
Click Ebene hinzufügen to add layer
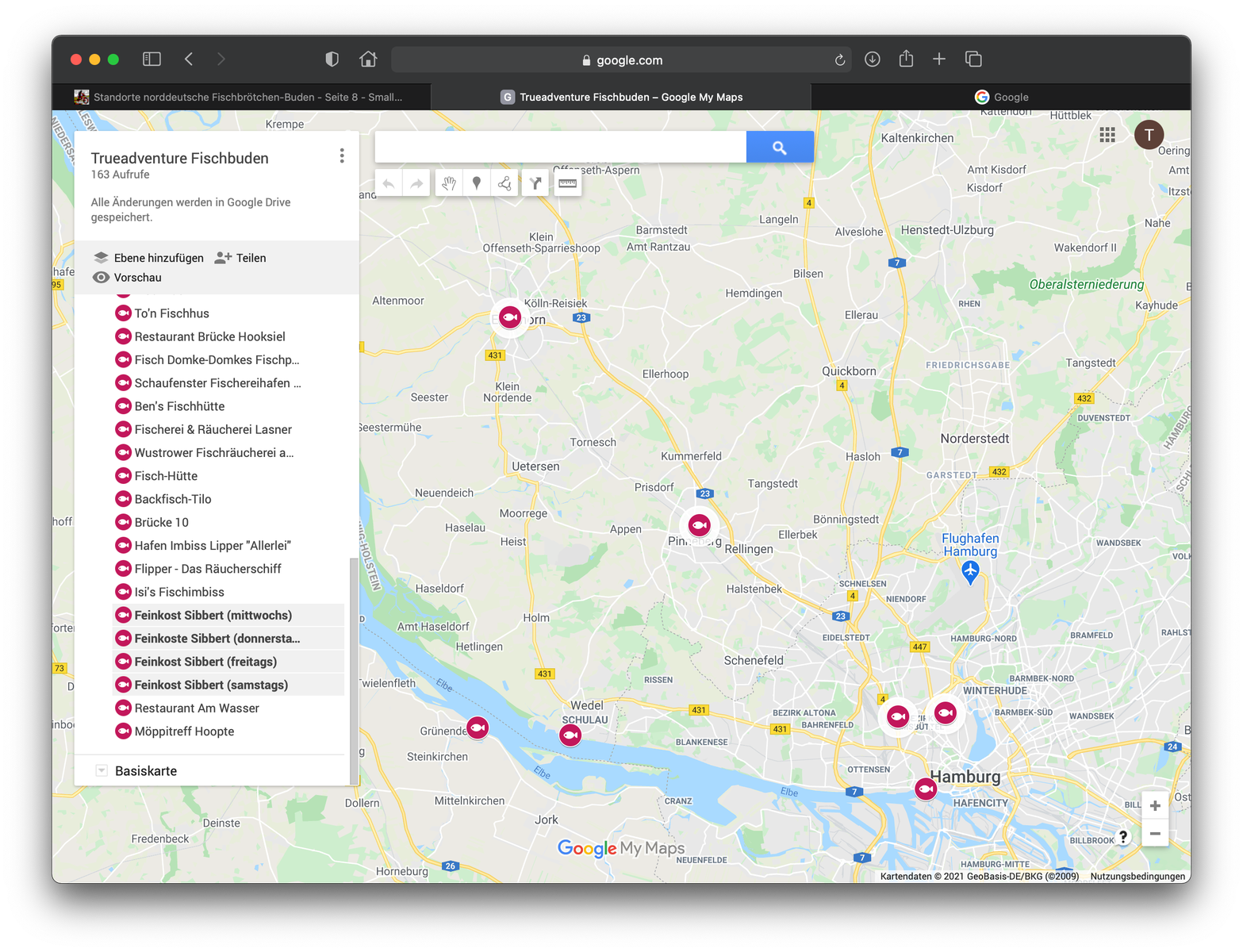coord(149,258)
